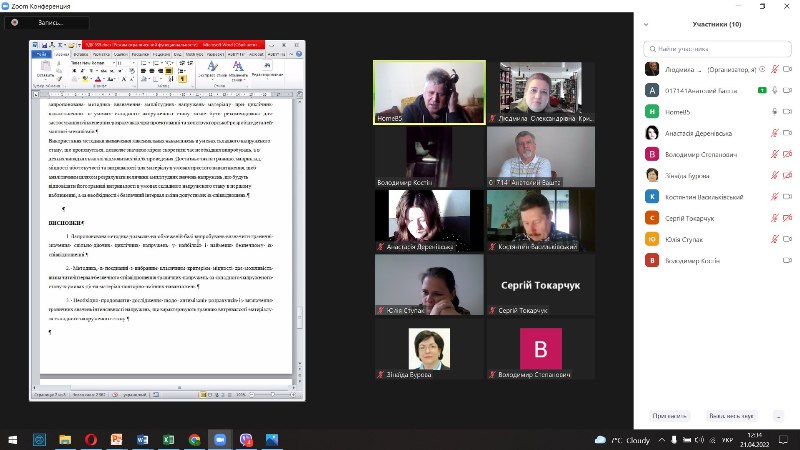800x450 pixels.
Task: Open File Explorer from the taskbar
Action: click(65, 439)
